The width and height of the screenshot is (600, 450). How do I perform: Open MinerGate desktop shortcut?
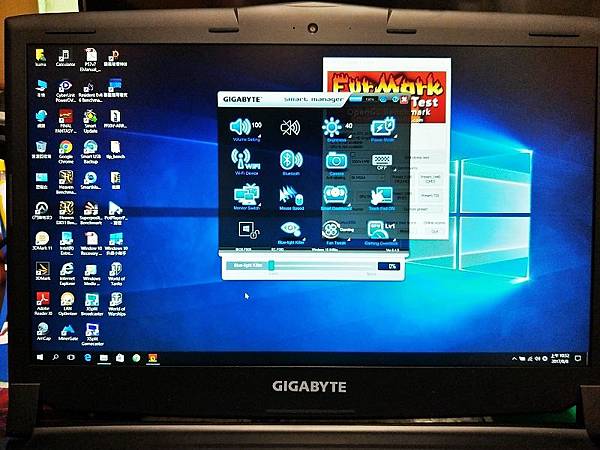[68, 333]
